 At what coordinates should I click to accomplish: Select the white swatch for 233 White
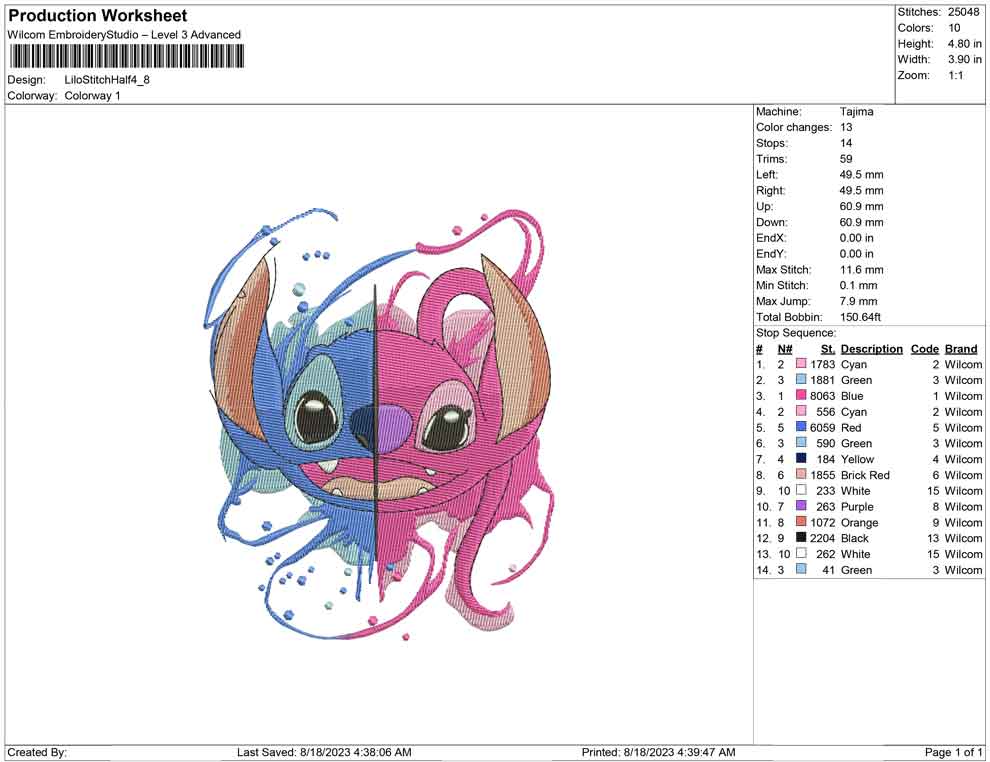coord(801,490)
